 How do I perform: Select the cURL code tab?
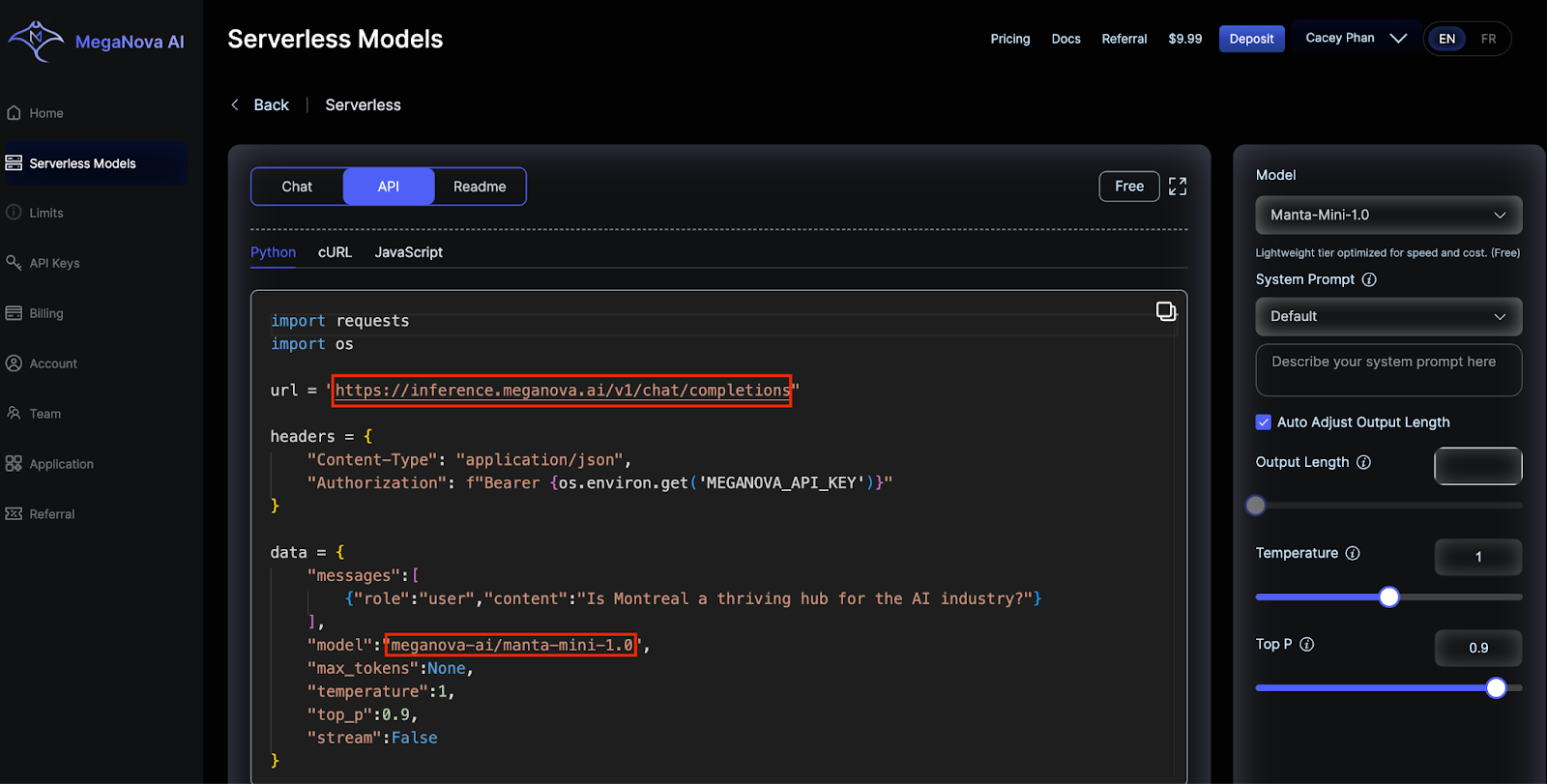click(x=335, y=252)
